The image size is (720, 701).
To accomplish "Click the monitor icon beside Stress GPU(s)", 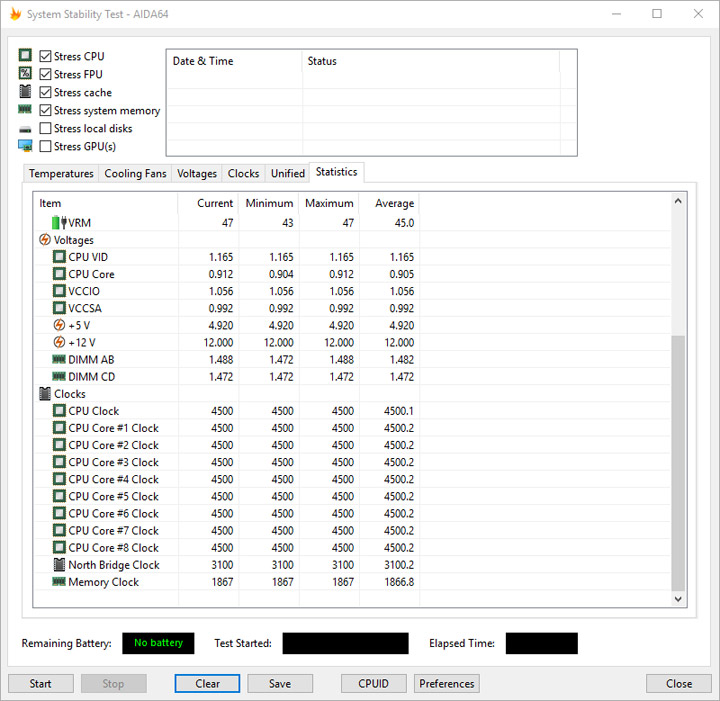I will pos(25,146).
